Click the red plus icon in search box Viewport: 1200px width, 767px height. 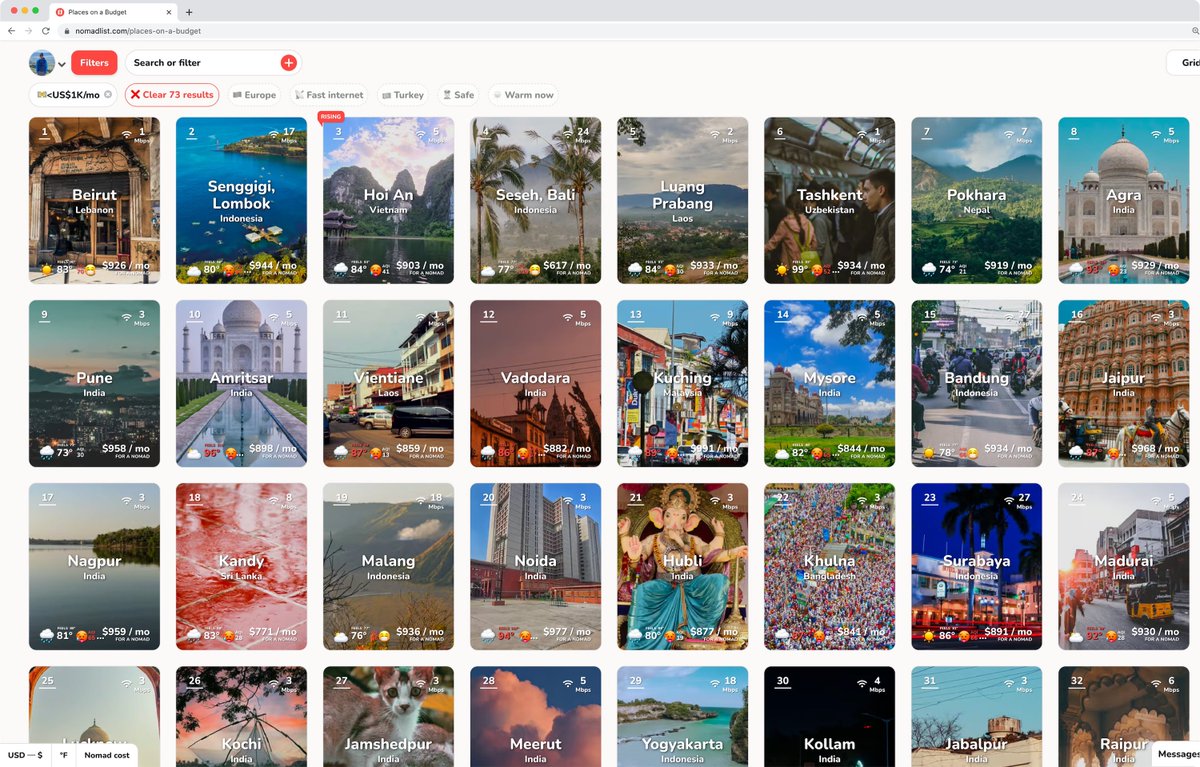click(288, 63)
